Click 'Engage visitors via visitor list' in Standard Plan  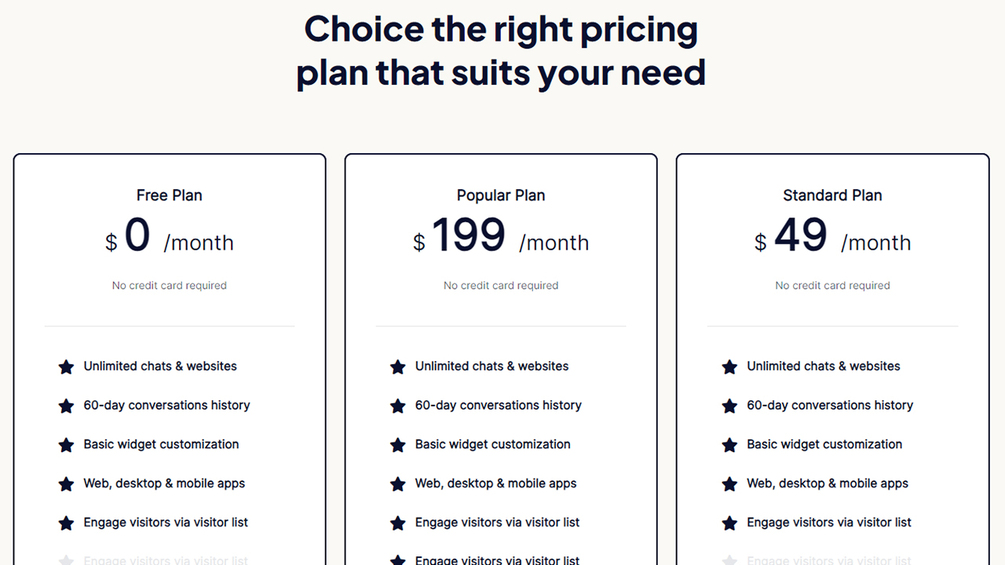click(829, 522)
